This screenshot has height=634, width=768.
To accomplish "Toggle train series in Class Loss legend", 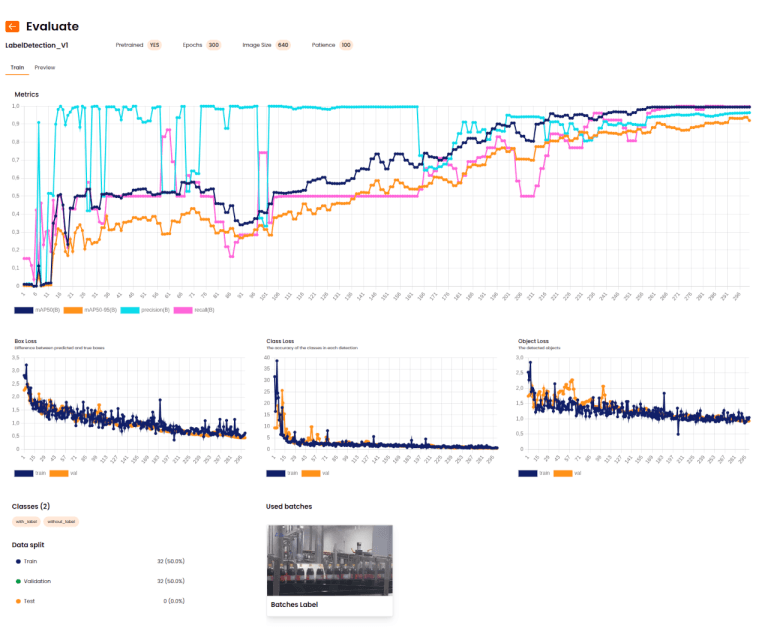I will tap(276, 473).
